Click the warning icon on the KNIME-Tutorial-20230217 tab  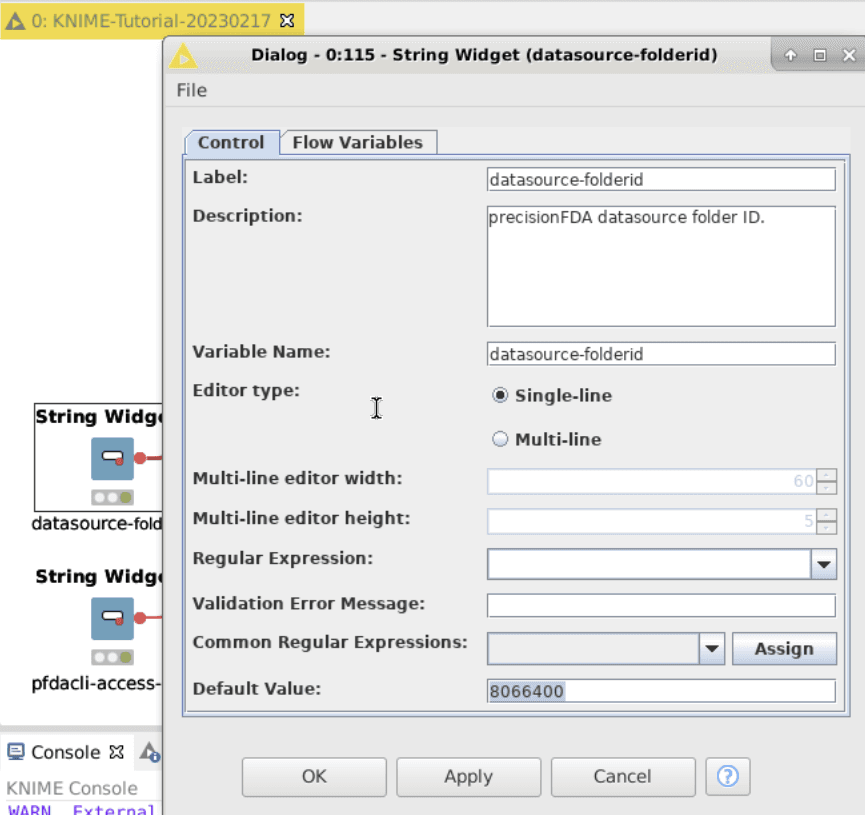point(15,22)
